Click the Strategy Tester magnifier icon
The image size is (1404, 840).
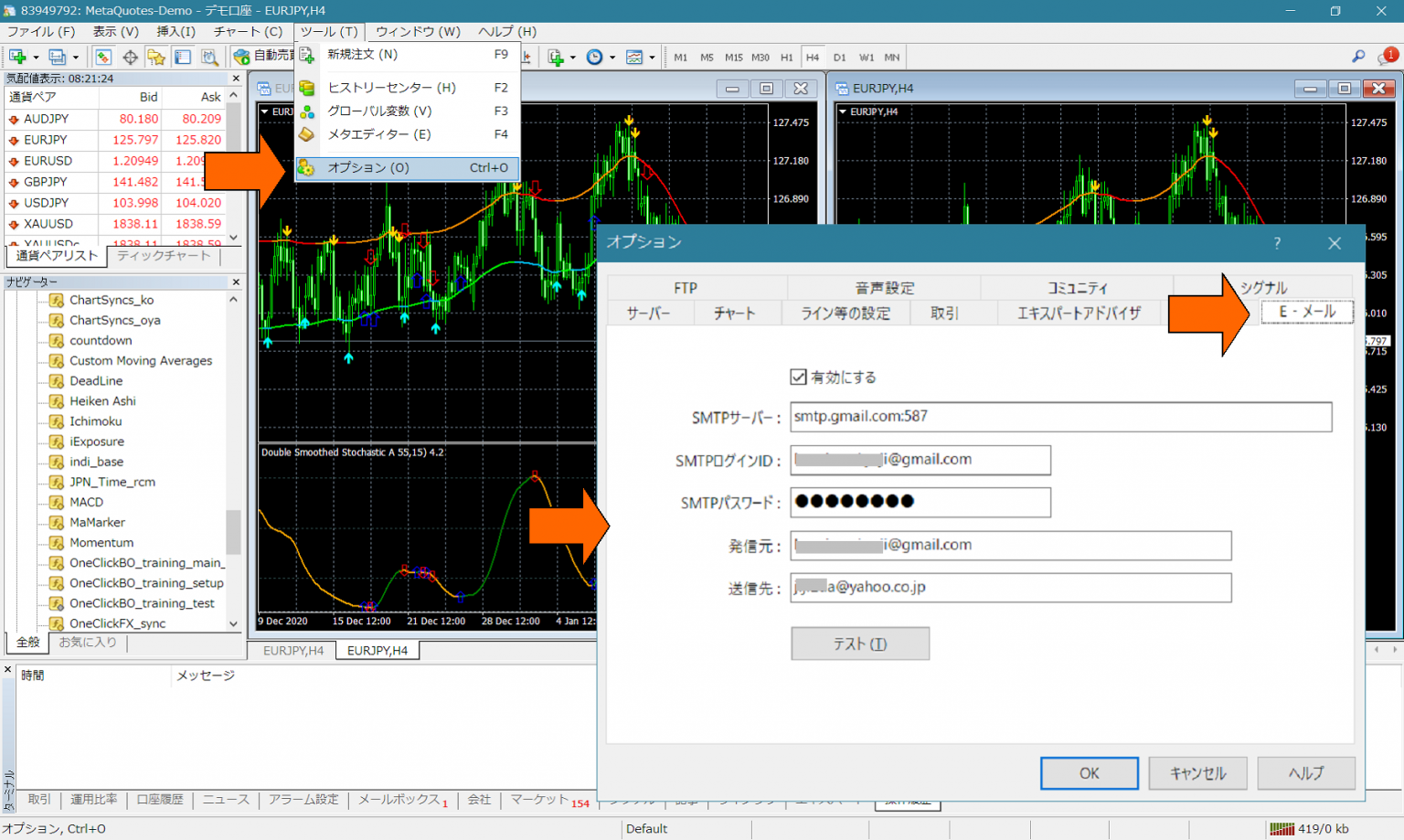click(x=209, y=57)
